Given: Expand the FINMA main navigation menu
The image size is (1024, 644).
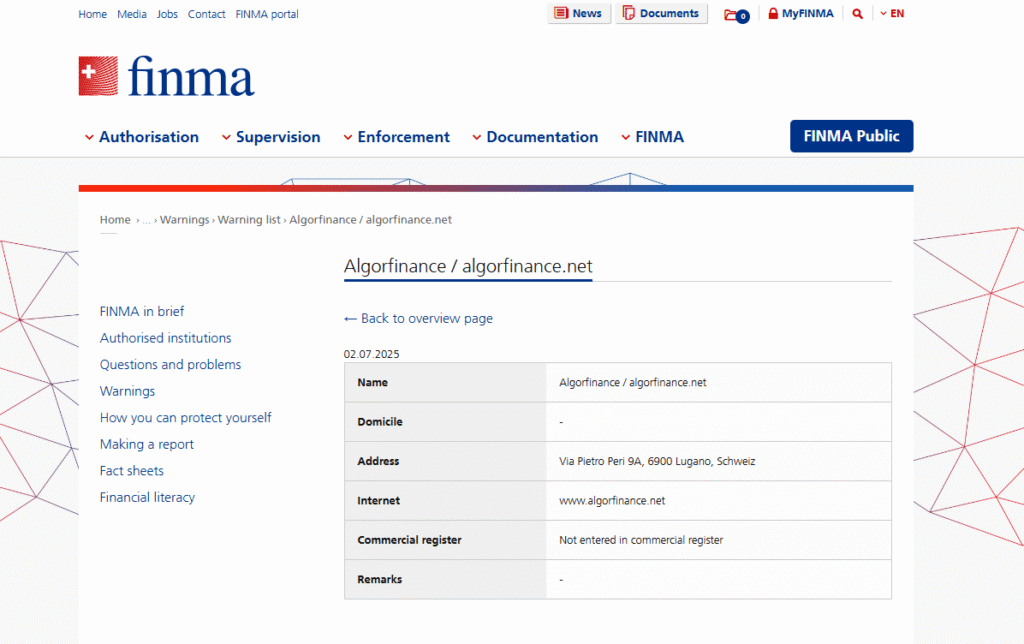Looking at the screenshot, I should (x=652, y=137).
